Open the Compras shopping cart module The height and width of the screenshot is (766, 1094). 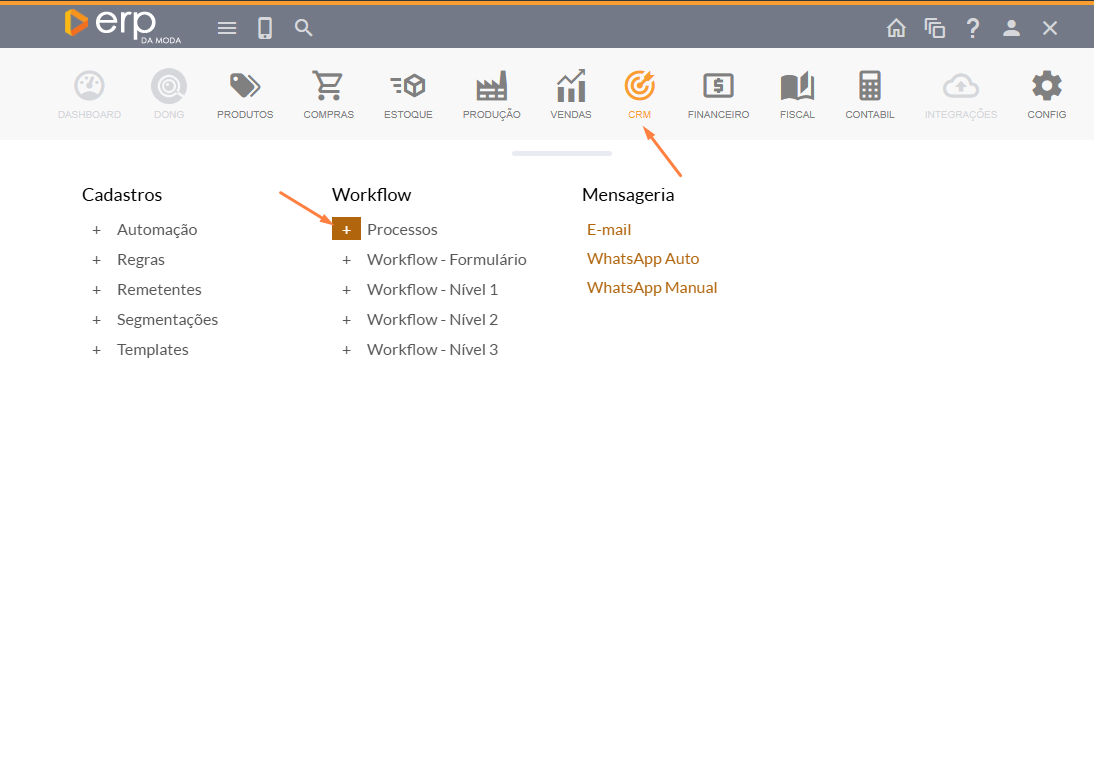coord(328,87)
